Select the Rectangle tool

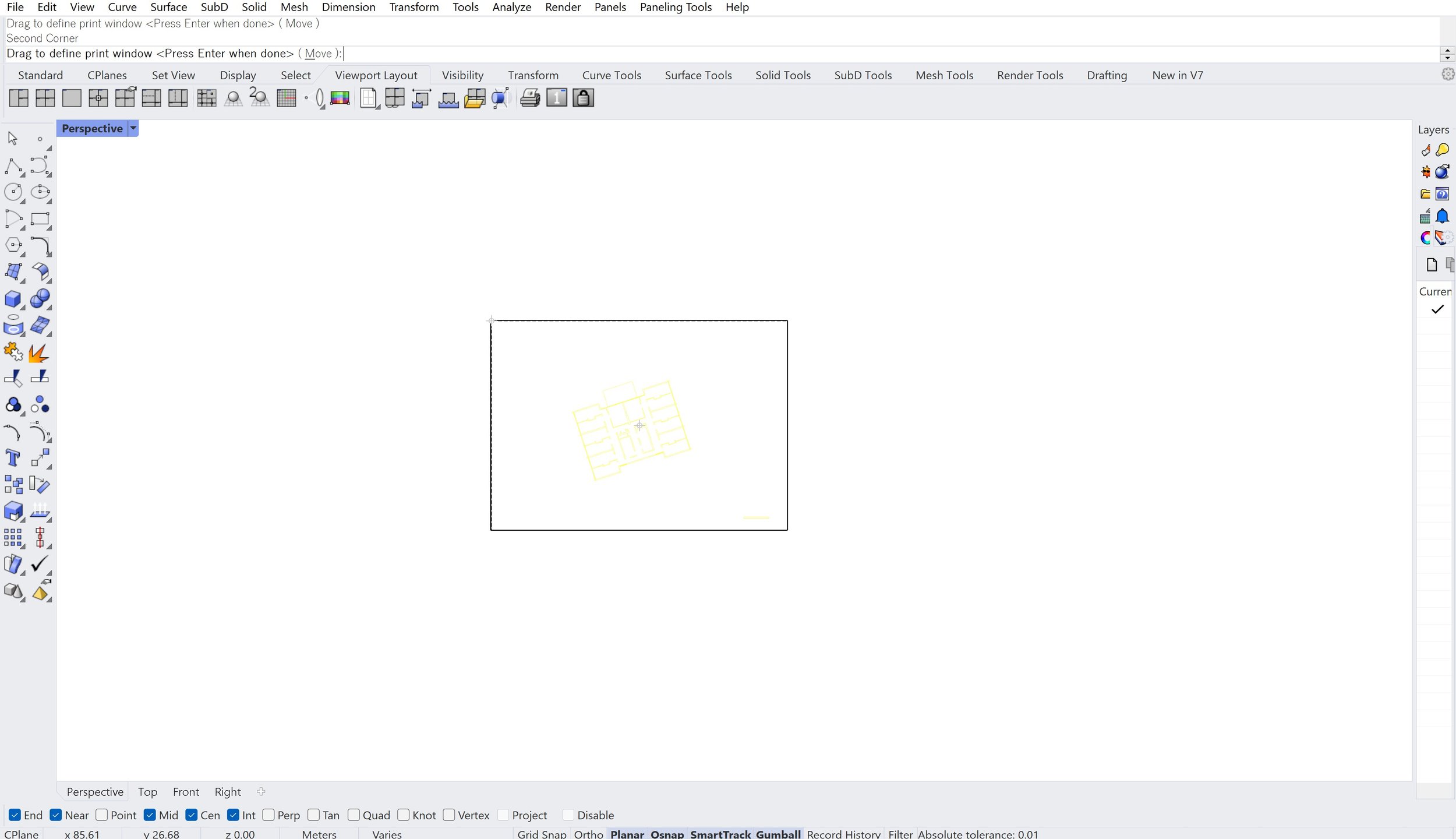40,219
